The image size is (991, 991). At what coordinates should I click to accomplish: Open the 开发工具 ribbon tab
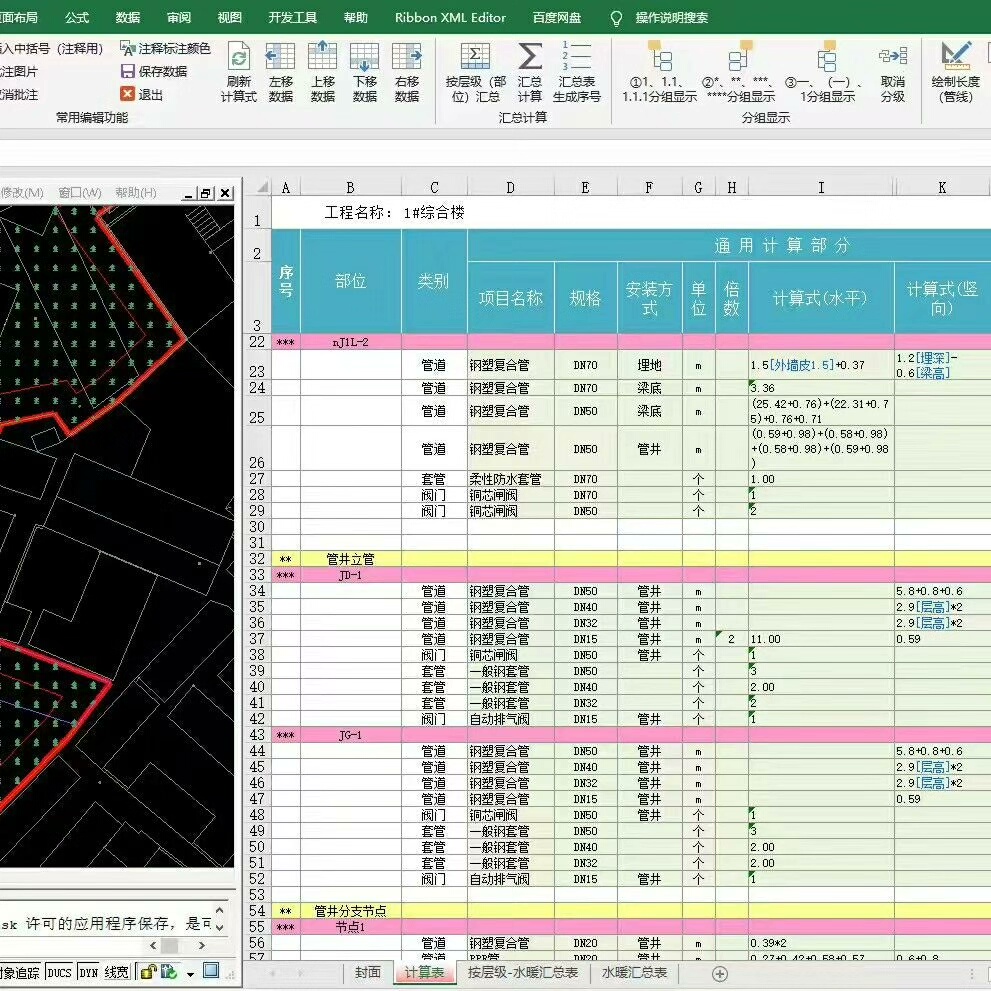click(x=293, y=17)
